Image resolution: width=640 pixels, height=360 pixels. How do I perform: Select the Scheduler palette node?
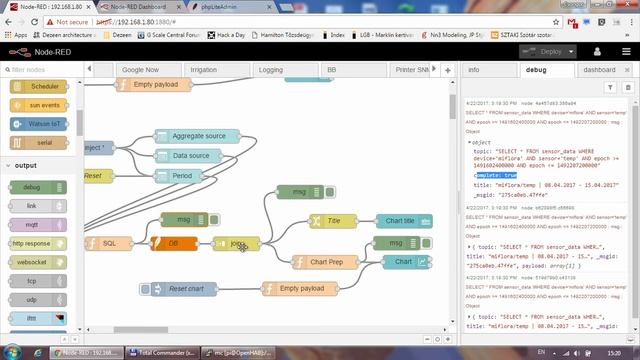point(38,87)
